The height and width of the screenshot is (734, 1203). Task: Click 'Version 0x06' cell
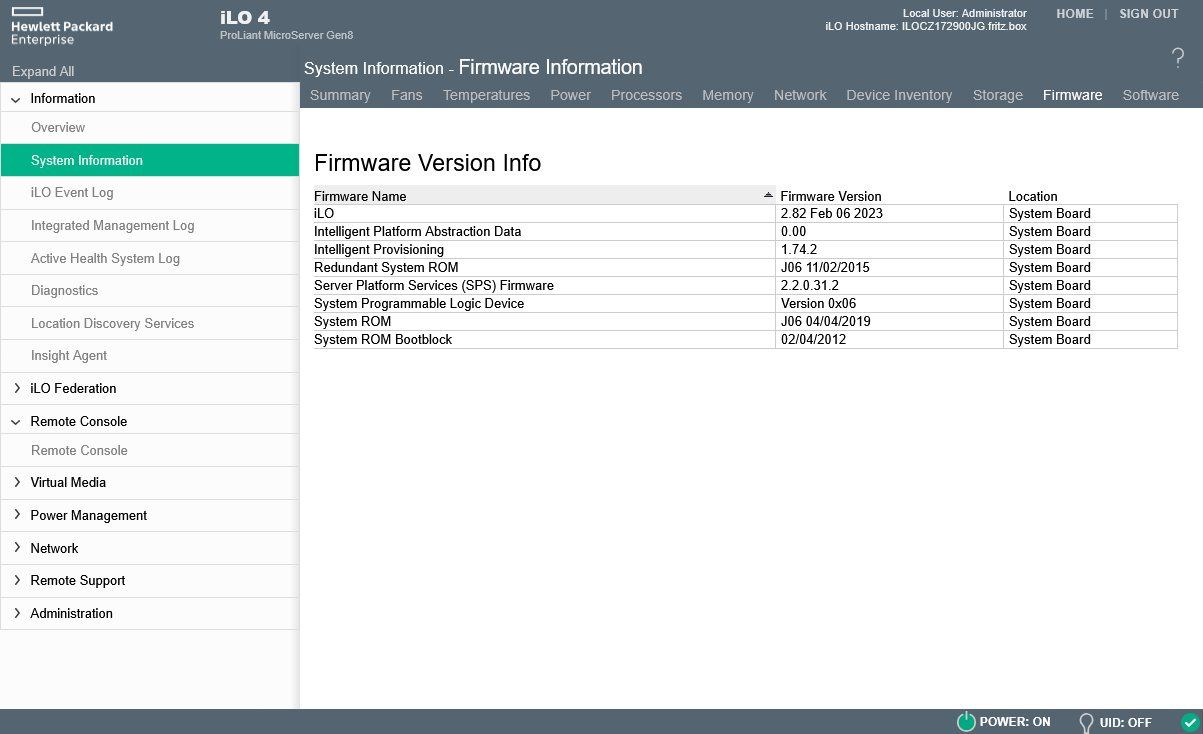pyautogui.click(x=890, y=303)
